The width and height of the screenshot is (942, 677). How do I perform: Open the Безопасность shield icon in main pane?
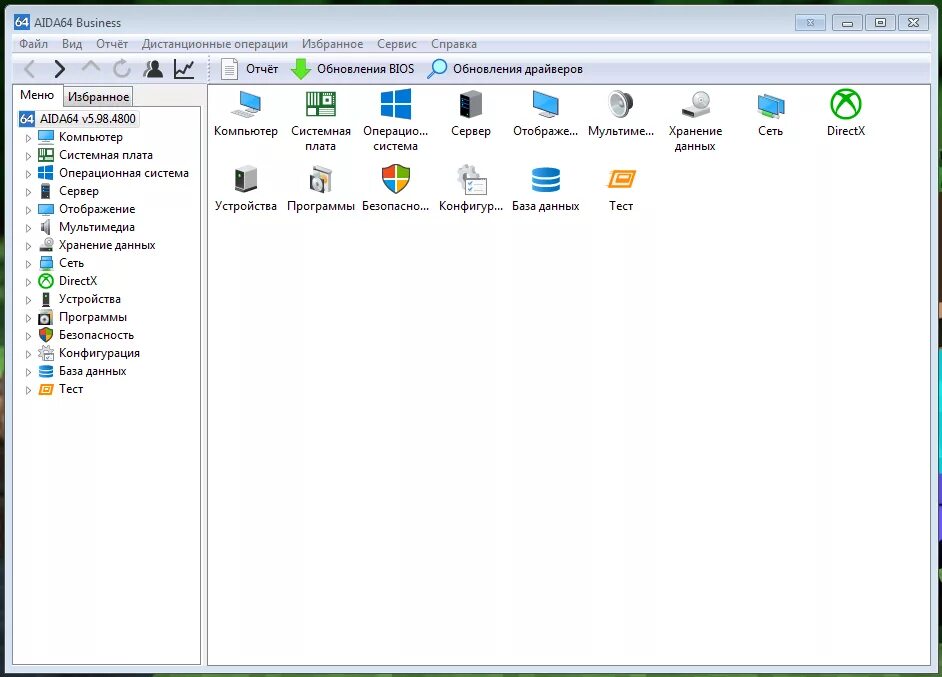396,179
